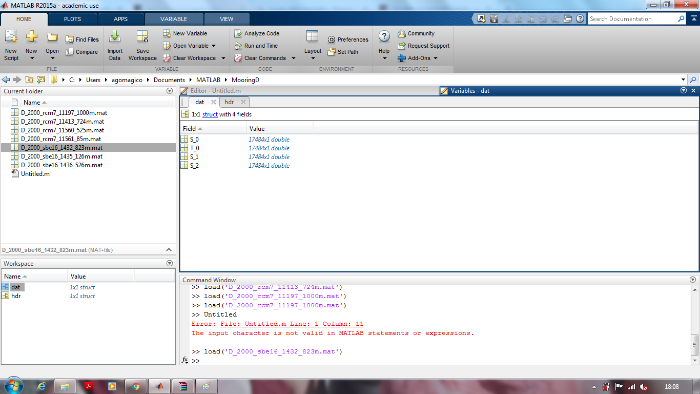Click the MATLAB path segment

tap(208, 79)
